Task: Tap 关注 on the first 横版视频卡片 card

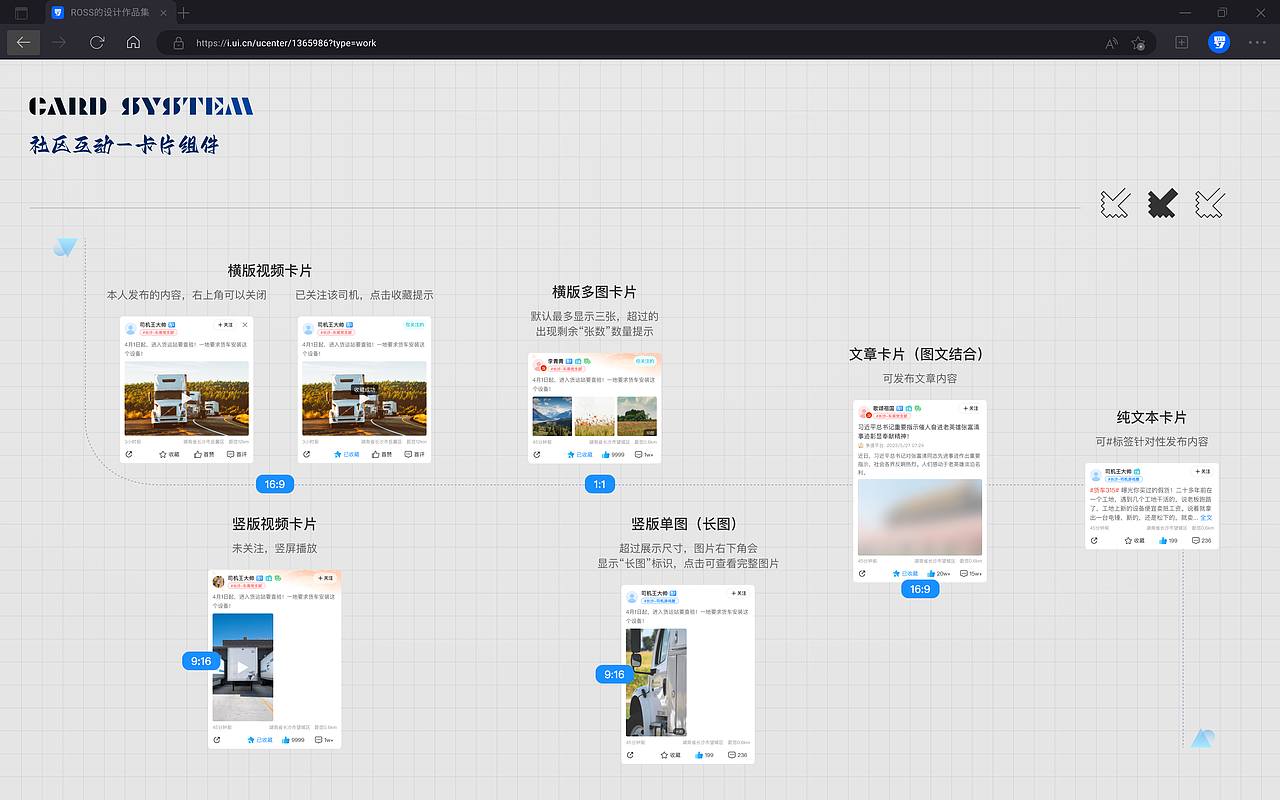Action: (226, 325)
